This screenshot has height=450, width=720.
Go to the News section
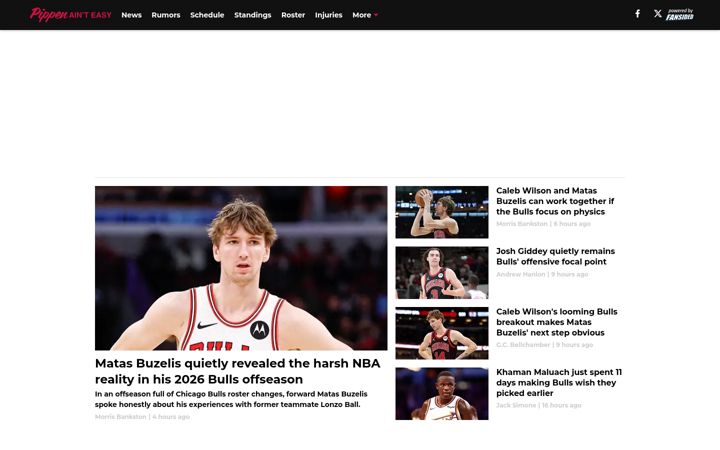pos(131,15)
